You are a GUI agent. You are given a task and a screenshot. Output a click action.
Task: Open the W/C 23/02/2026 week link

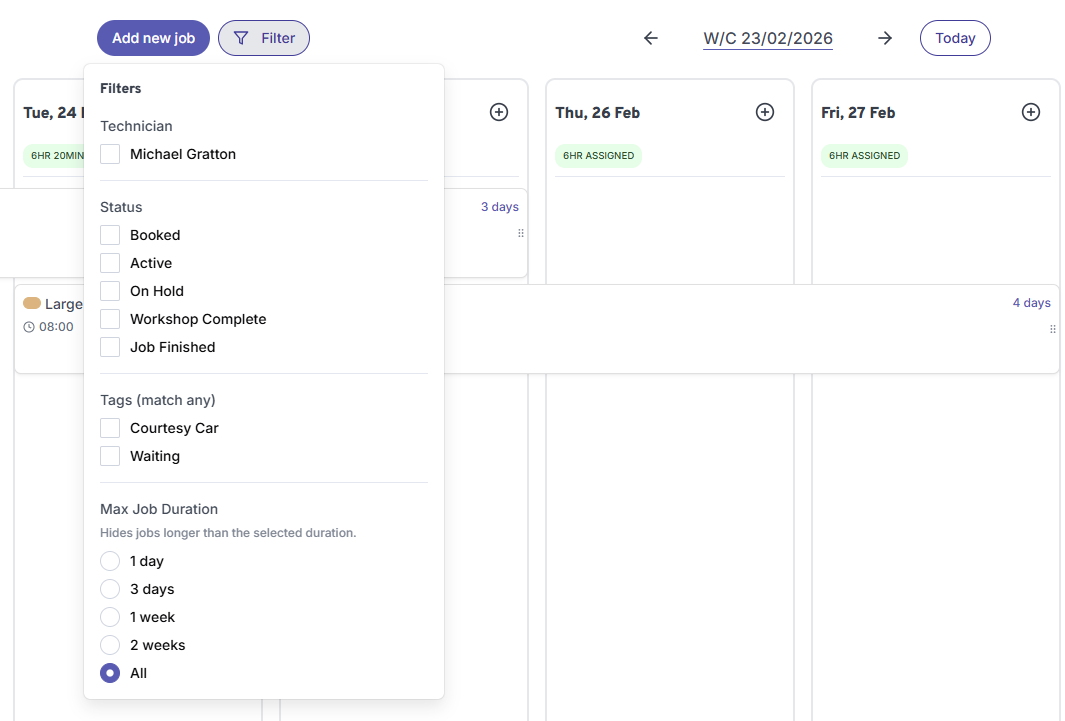[x=767, y=38]
